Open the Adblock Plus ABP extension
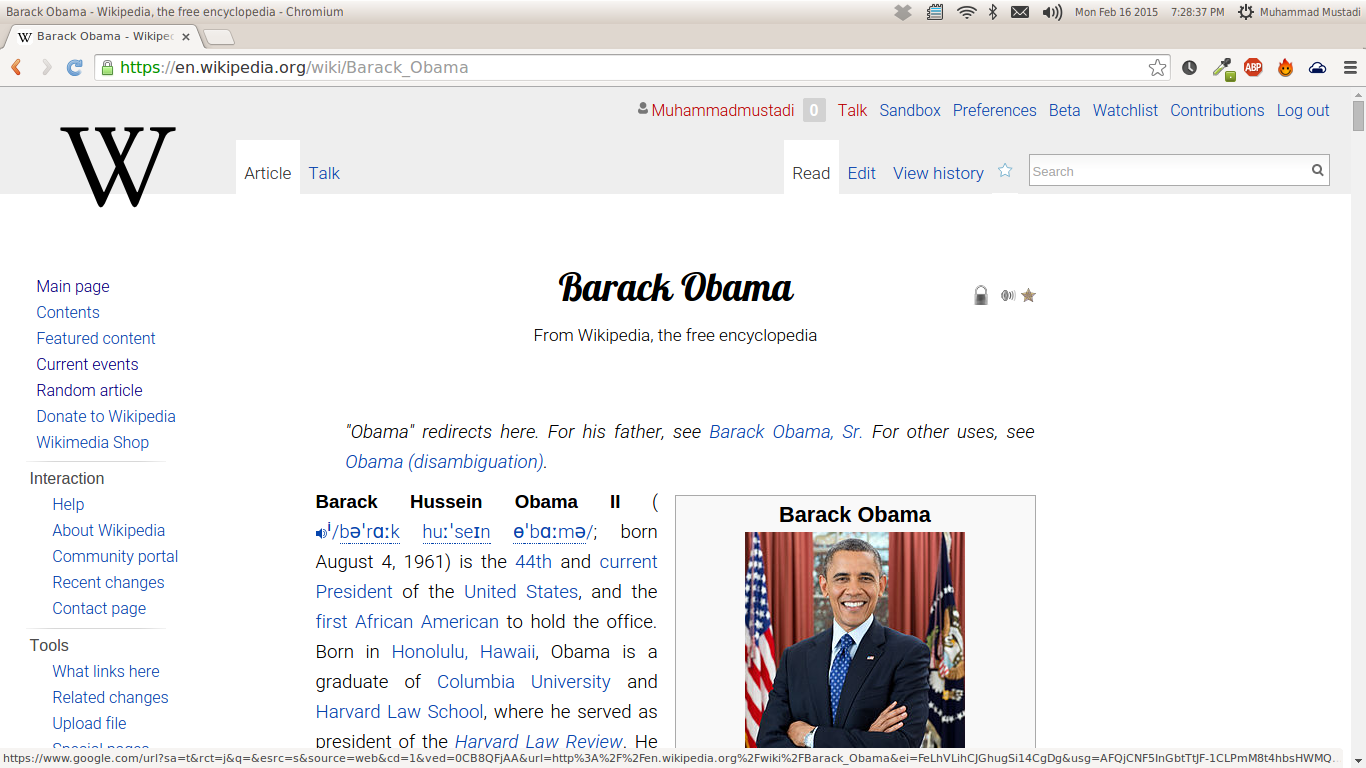Screen dimensions: 1366x768 [x=1253, y=68]
